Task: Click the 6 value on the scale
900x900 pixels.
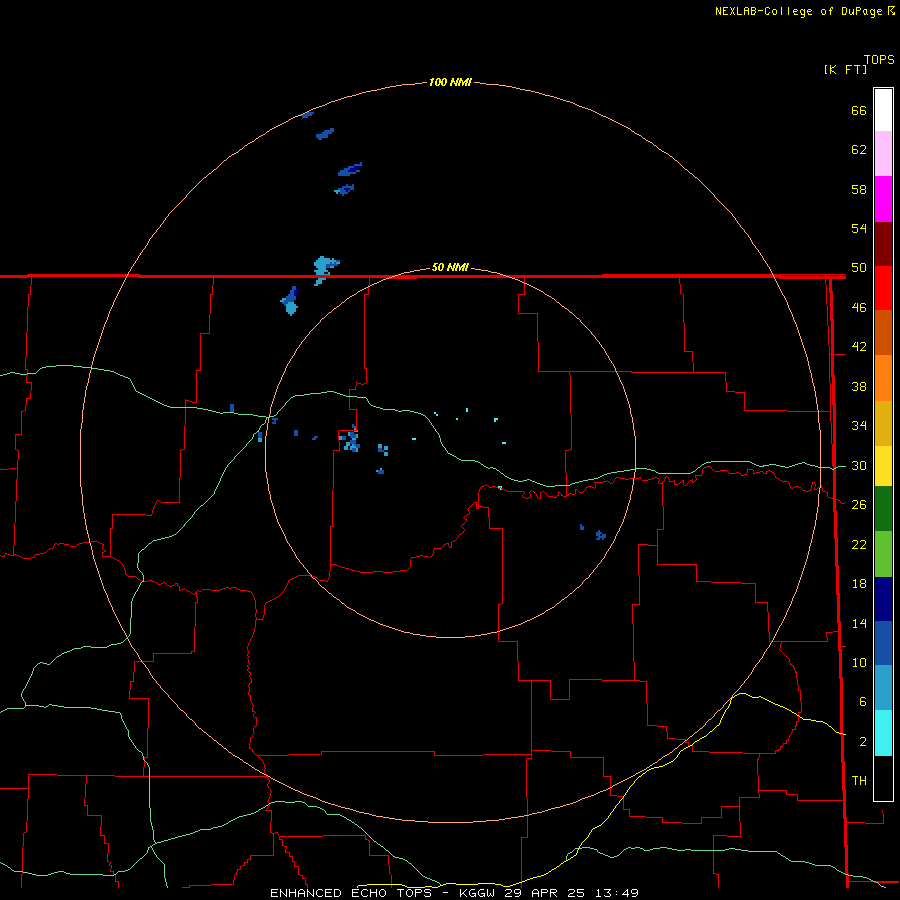Action: point(863,702)
